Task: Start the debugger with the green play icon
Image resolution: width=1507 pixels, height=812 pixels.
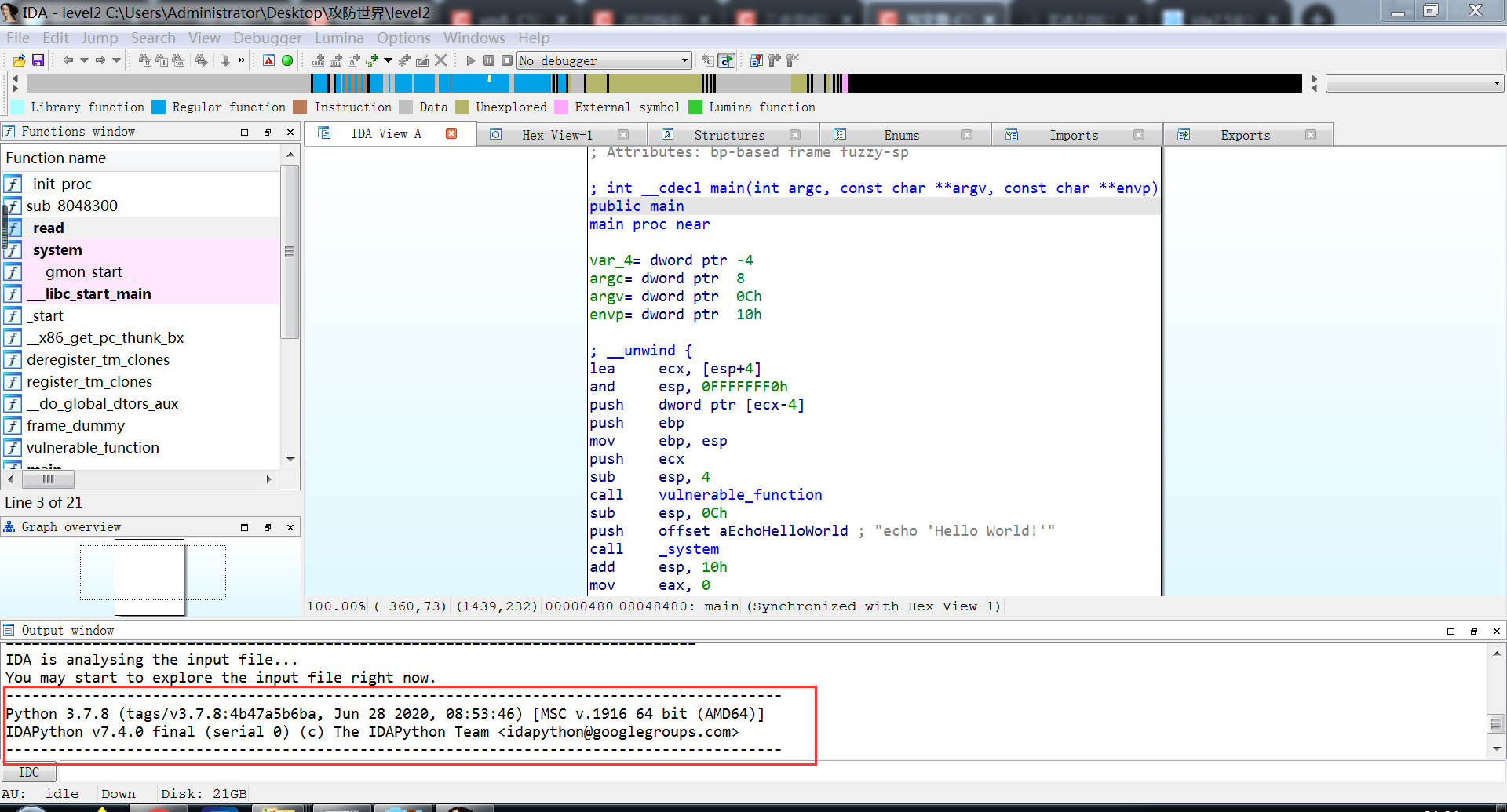Action: (x=470, y=60)
